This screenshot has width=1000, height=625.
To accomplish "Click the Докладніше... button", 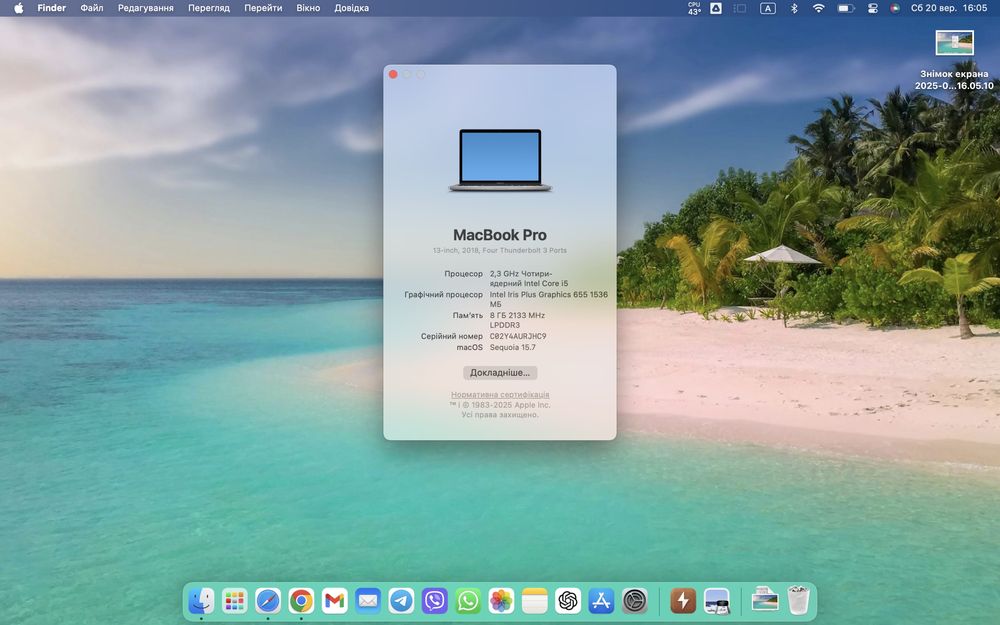I will [500, 372].
